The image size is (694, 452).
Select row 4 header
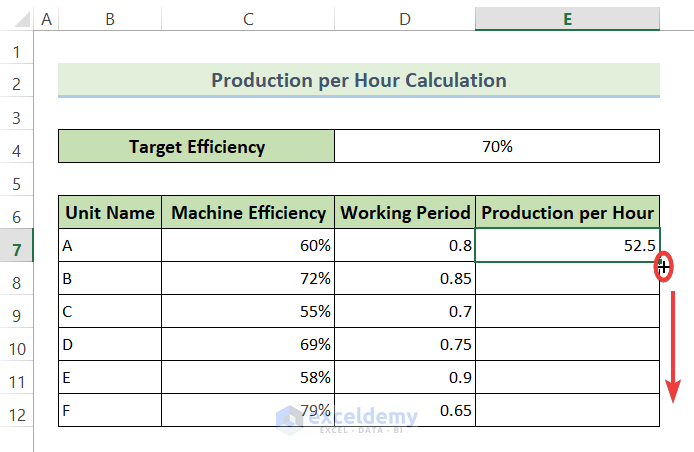pos(16,147)
